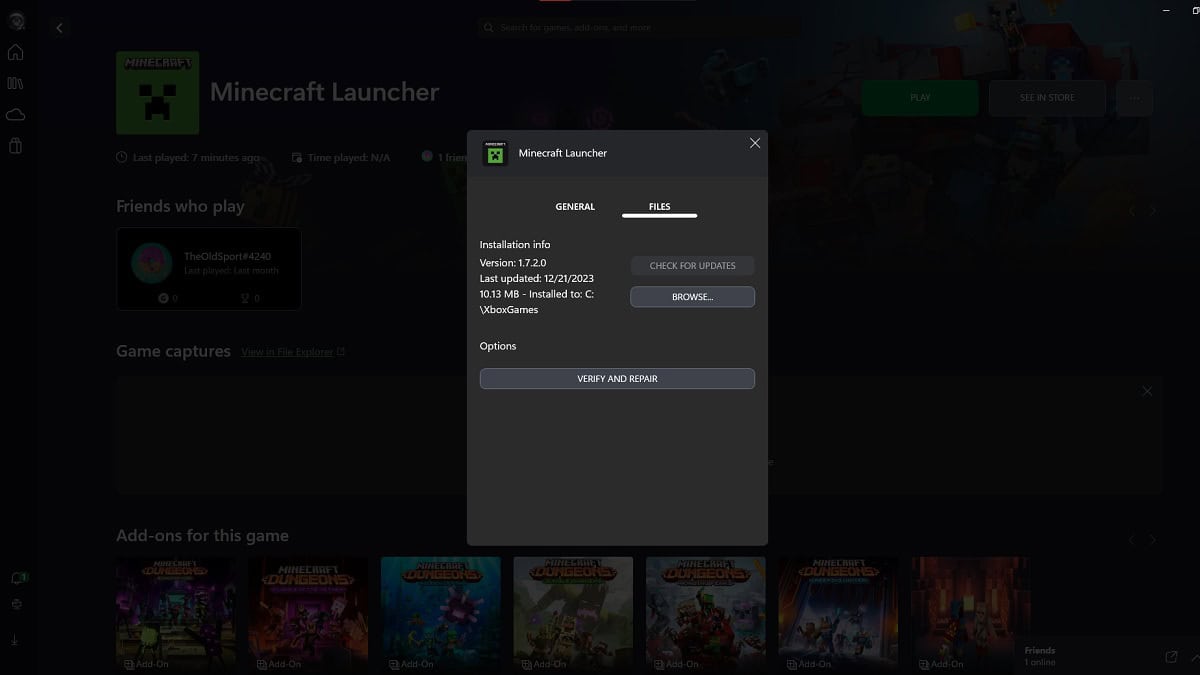Open the more options menu beside Play
This screenshot has height=675, width=1200.
1133,97
